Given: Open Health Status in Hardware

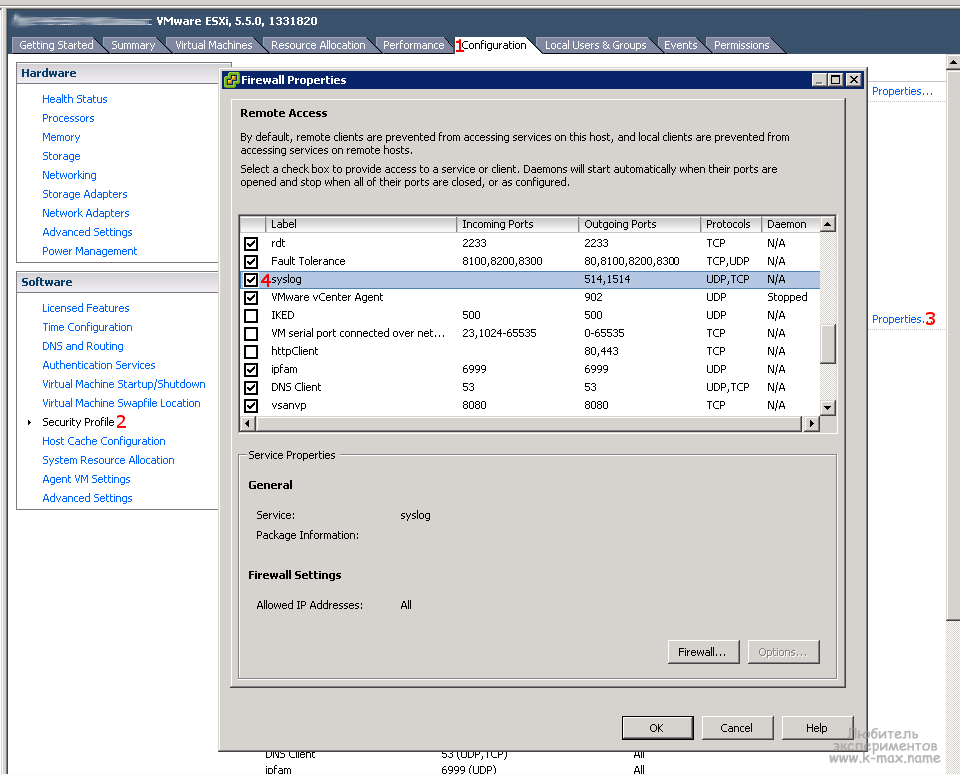Looking at the screenshot, I should point(75,99).
